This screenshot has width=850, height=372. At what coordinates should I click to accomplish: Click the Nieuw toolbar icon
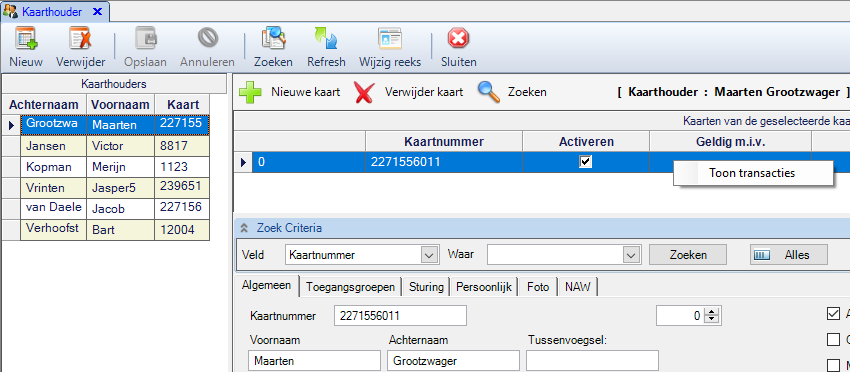(25, 39)
